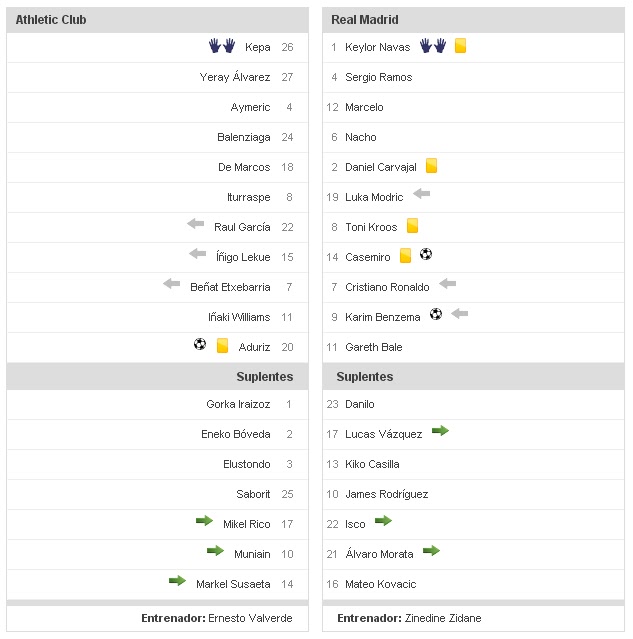Click the Real Madrid Suplentes section header
Viewport: 633px width, 639px height.
pyautogui.click(x=364, y=377)
